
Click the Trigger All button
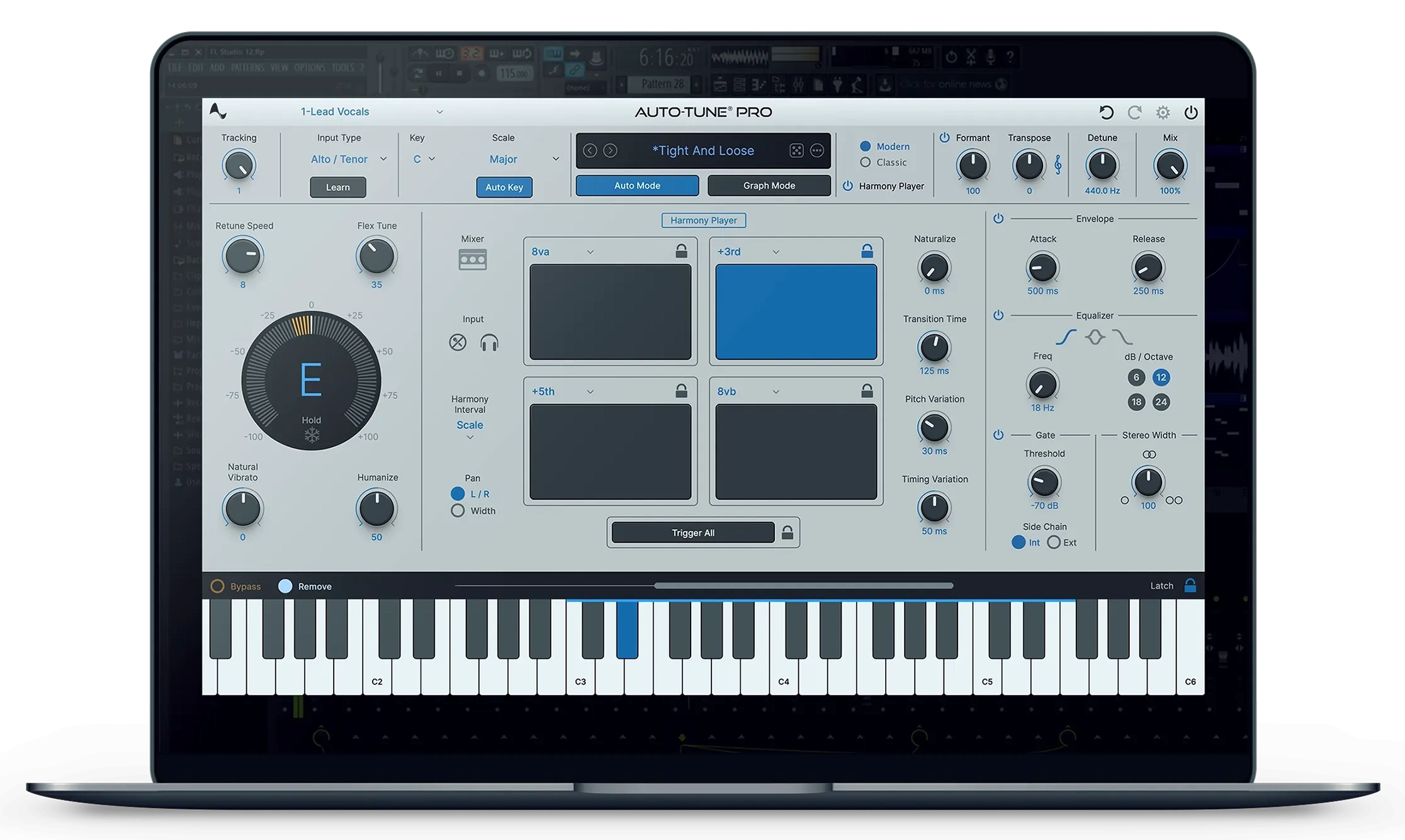coord(692,532)
